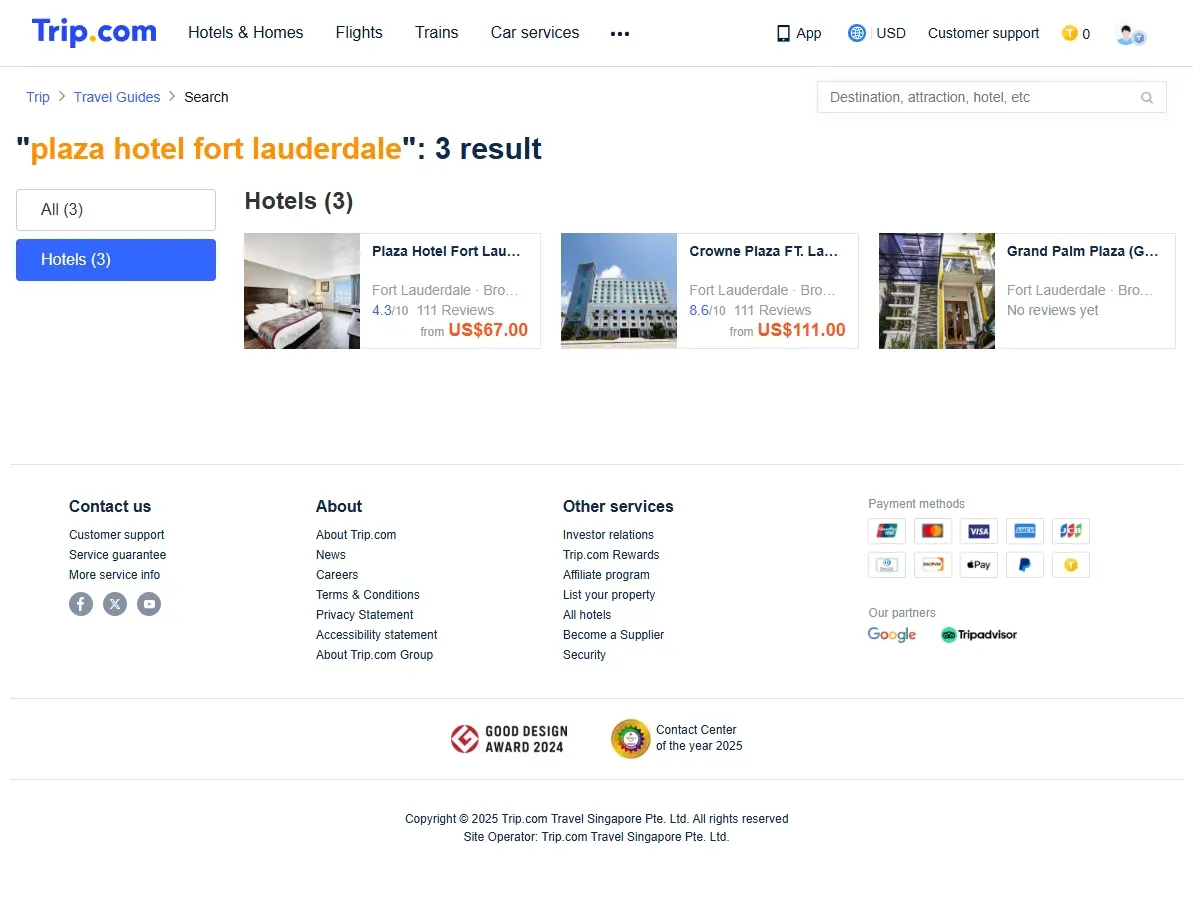Click the American Express payment icon
Viewport: 1193px width, 921px height.
(x=1025, y=531)
